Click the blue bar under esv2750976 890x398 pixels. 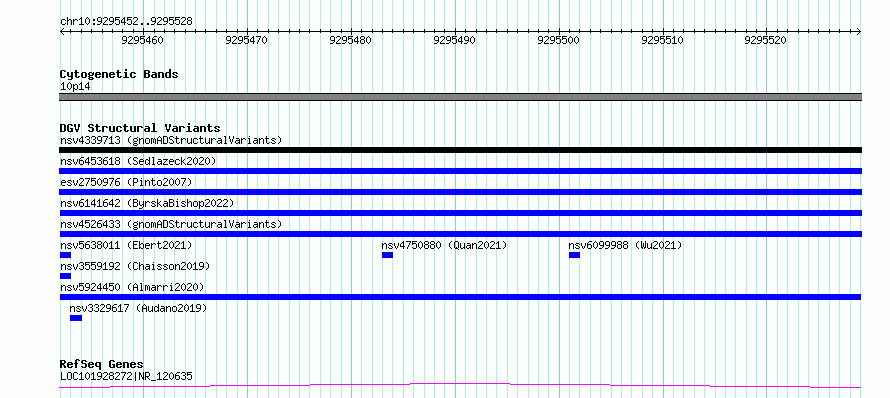(x=460, y=192)
